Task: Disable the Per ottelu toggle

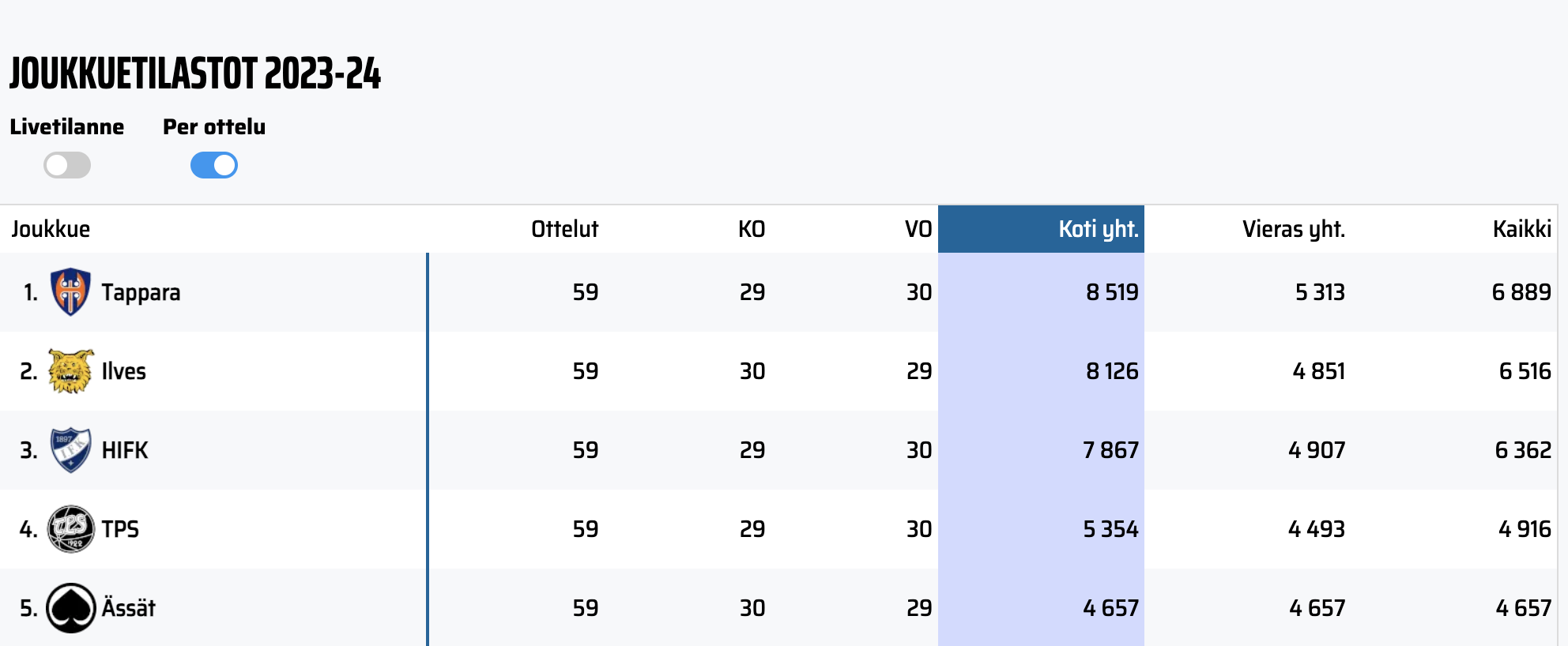Action: pos(214,165)
